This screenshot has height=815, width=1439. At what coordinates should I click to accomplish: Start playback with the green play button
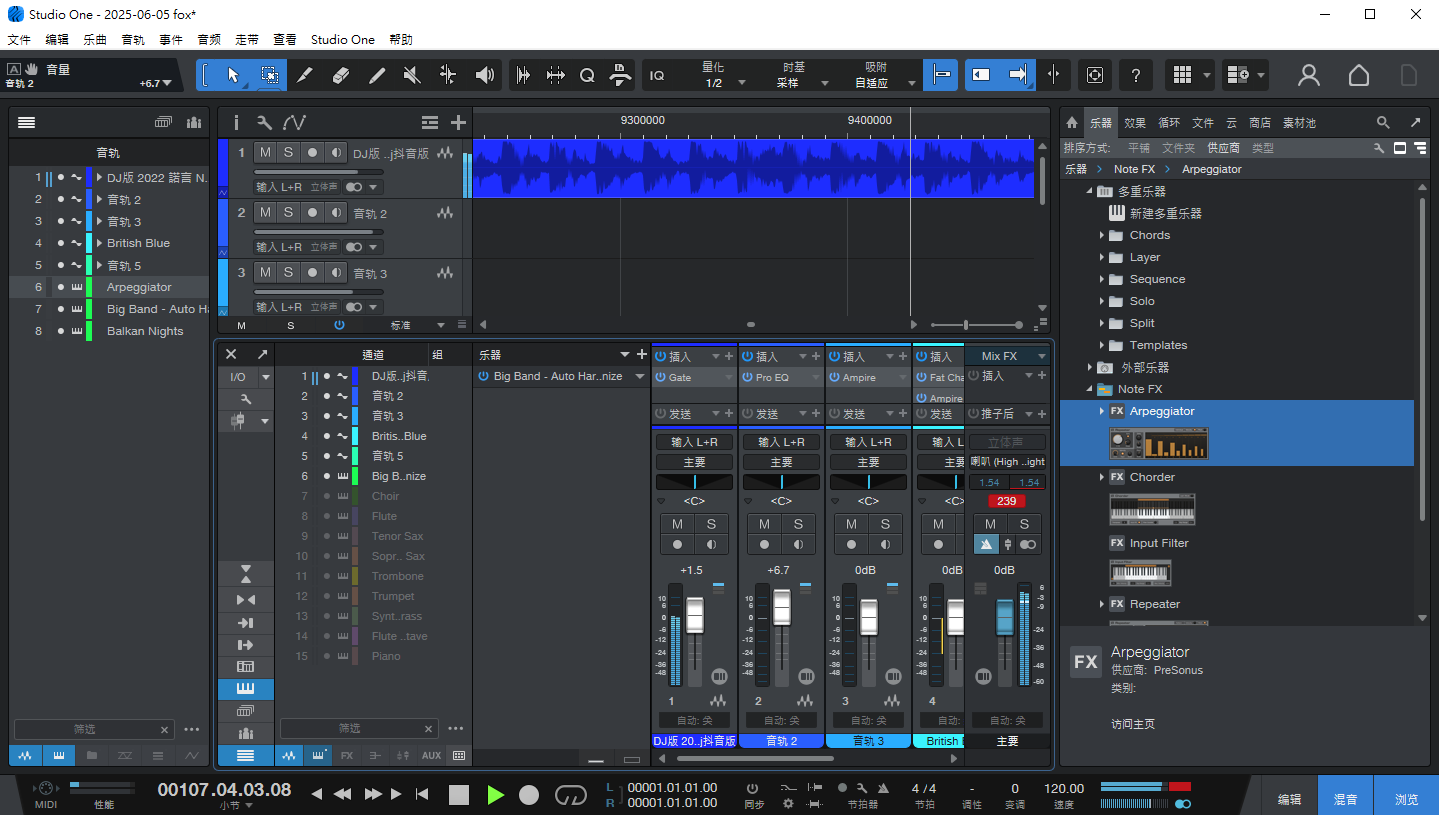click(x=495, y=795)
